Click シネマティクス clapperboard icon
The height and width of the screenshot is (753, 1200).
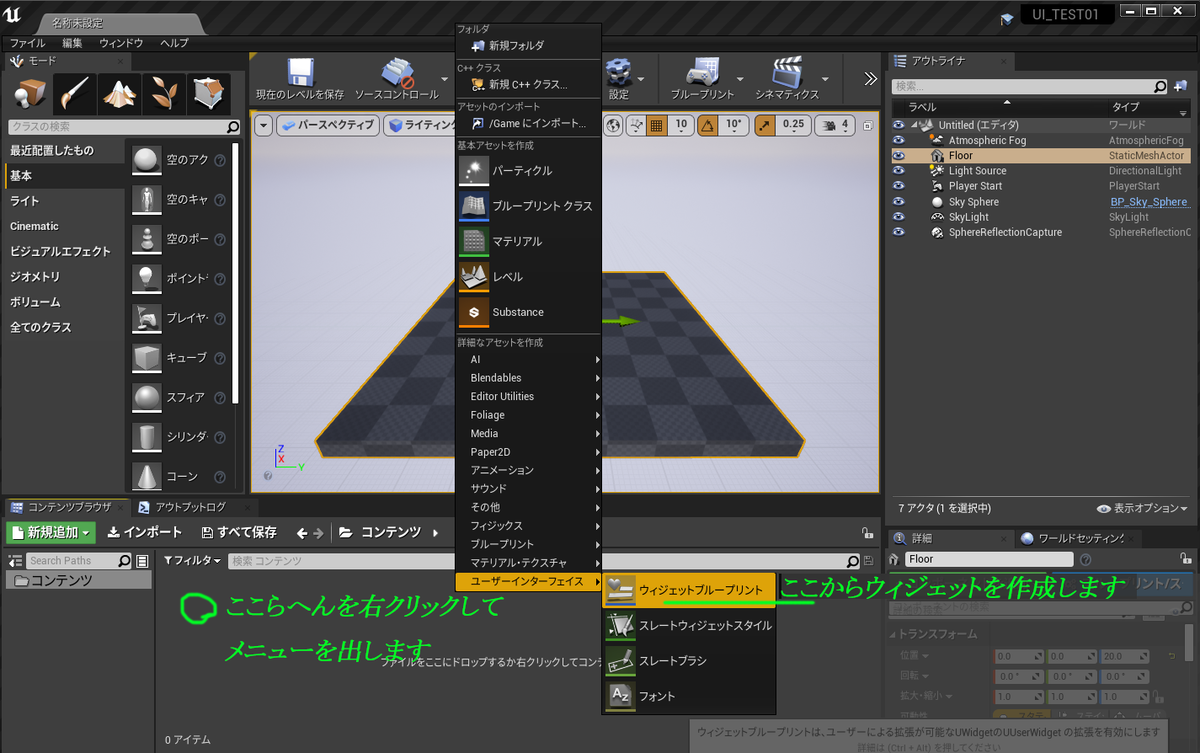(787, 72)
